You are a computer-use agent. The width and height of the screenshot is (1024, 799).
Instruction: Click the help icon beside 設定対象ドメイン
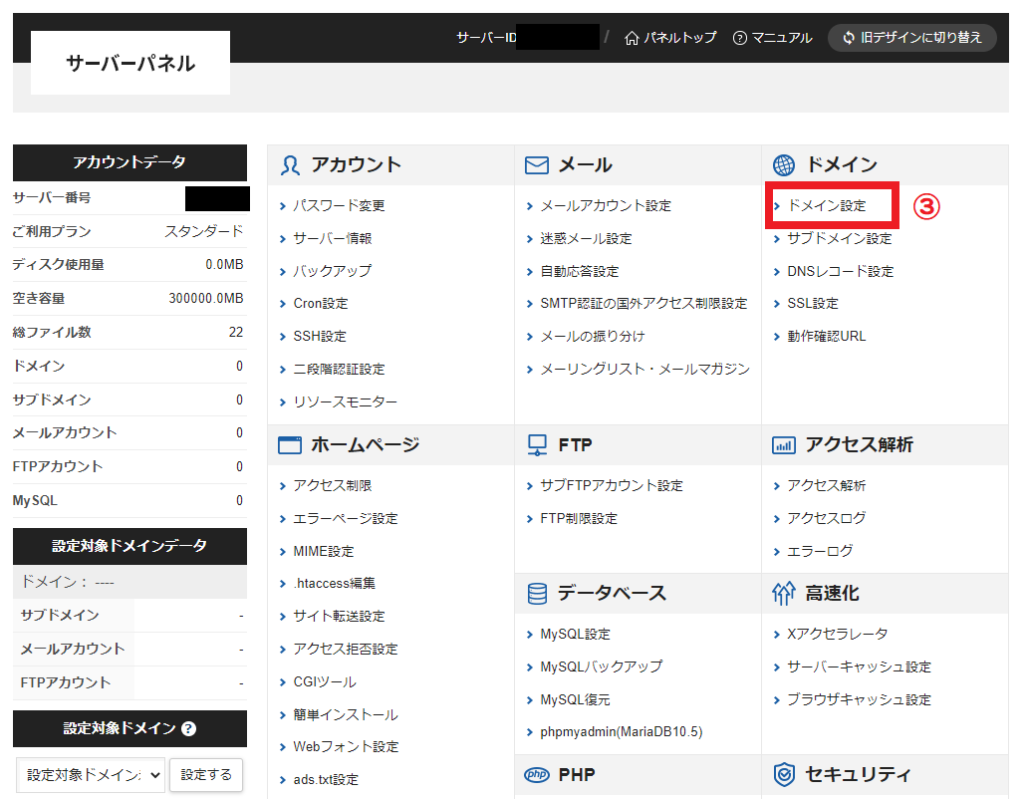[188, 729]
